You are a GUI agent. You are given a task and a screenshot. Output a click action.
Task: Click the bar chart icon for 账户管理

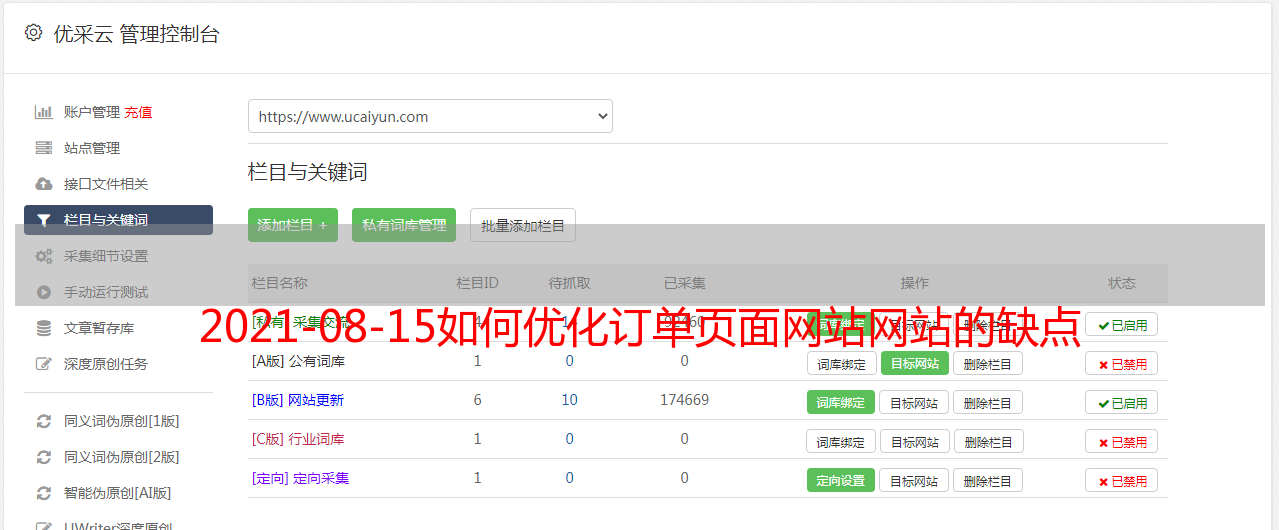pos(44,112)
